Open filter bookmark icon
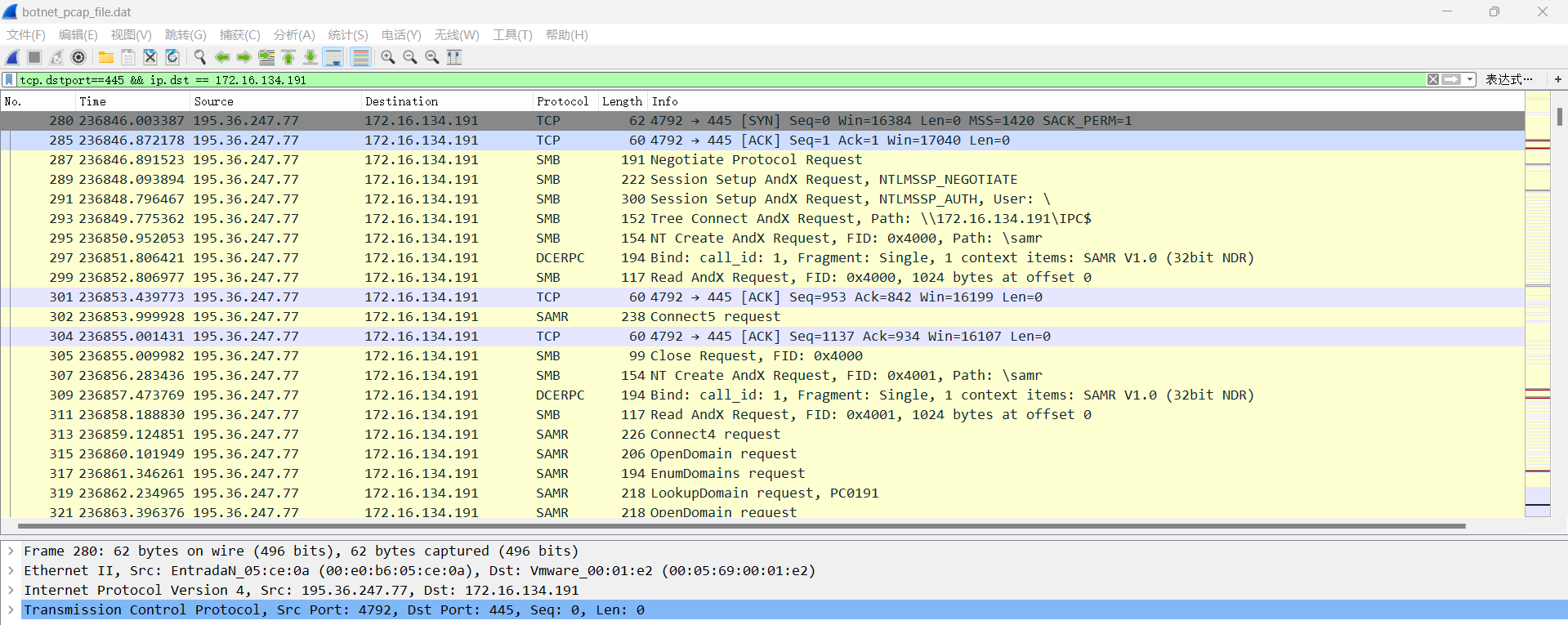Screen dimensions: 1568x625 pyautogui.click(x=10, y=80)
